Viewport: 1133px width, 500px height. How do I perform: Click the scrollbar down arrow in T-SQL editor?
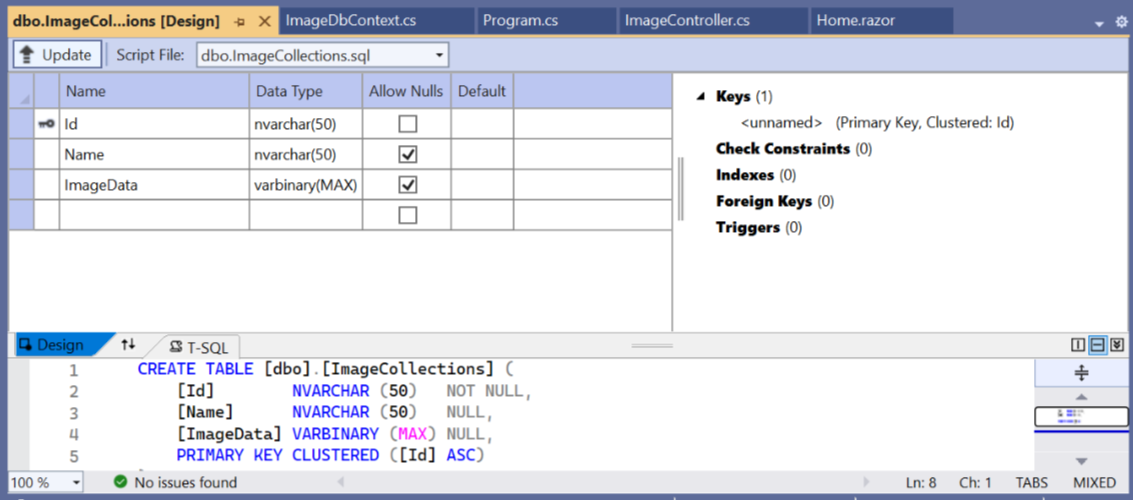1082,461
